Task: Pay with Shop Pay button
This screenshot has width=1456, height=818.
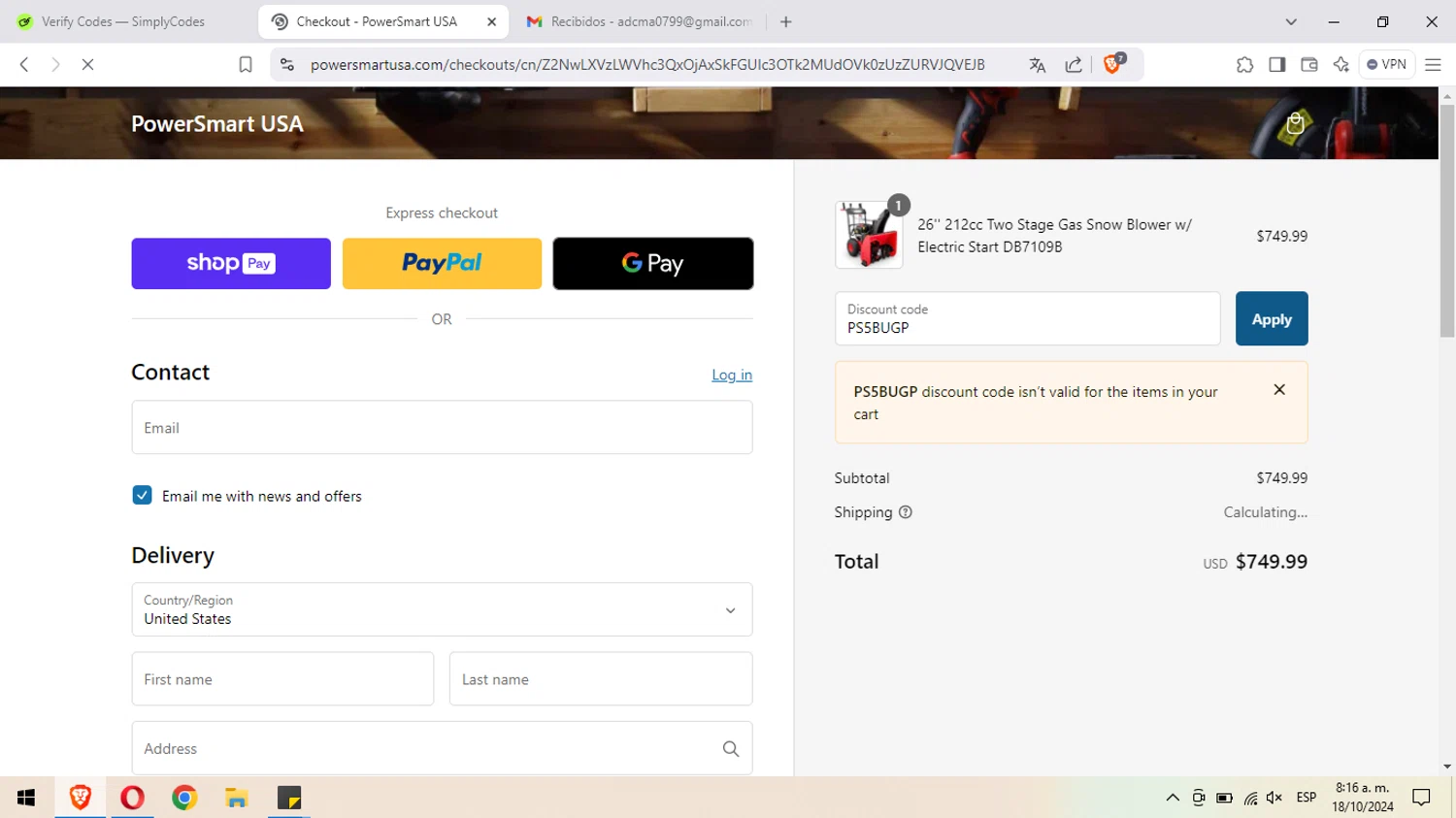Action: click(x=231, y=264)
